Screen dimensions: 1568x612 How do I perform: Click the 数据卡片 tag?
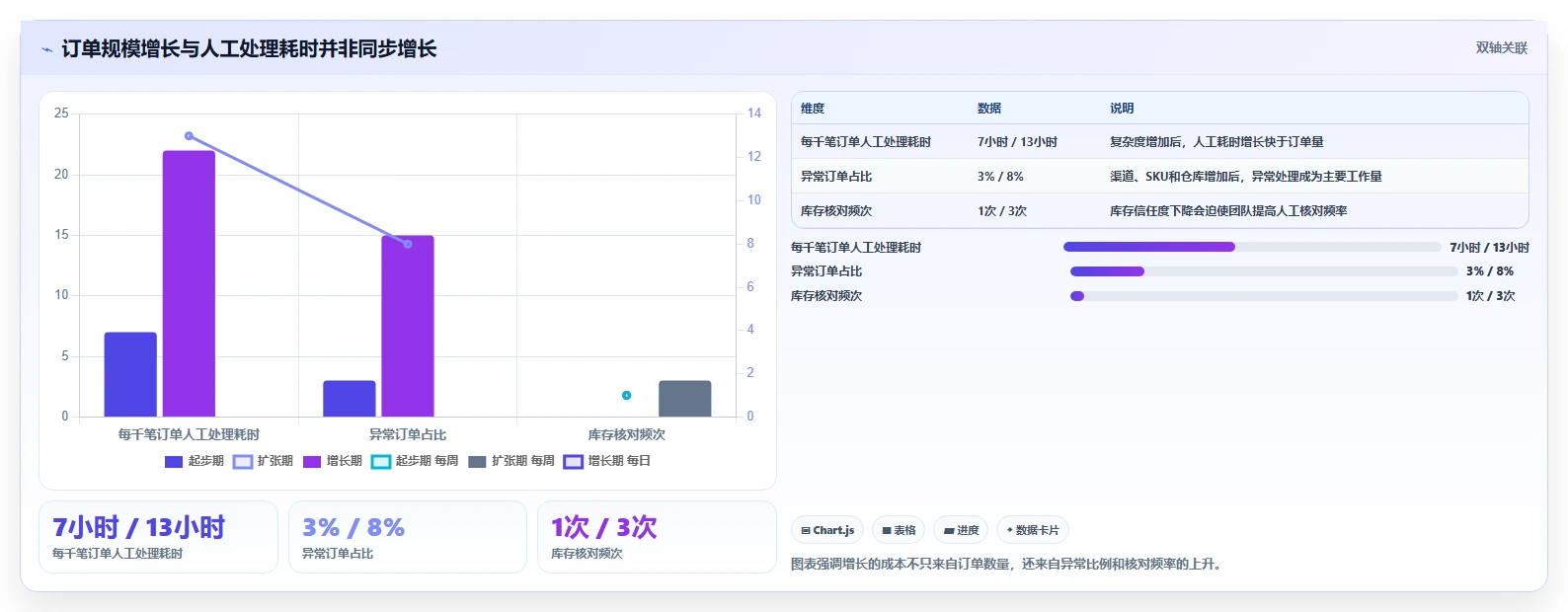[1033, 530]
